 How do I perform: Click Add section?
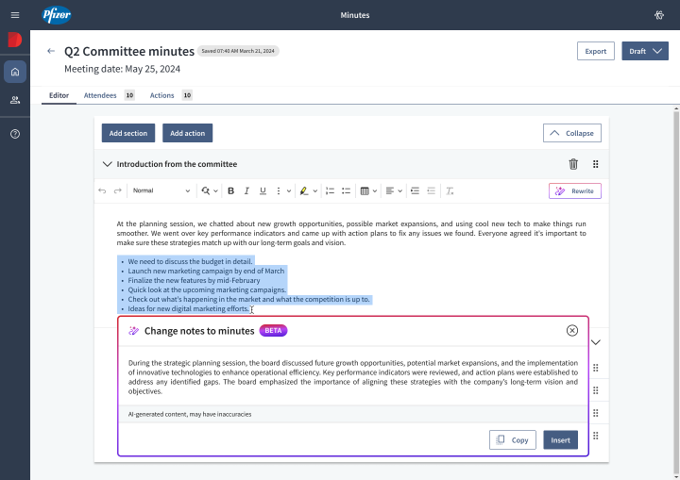[128, 133]
